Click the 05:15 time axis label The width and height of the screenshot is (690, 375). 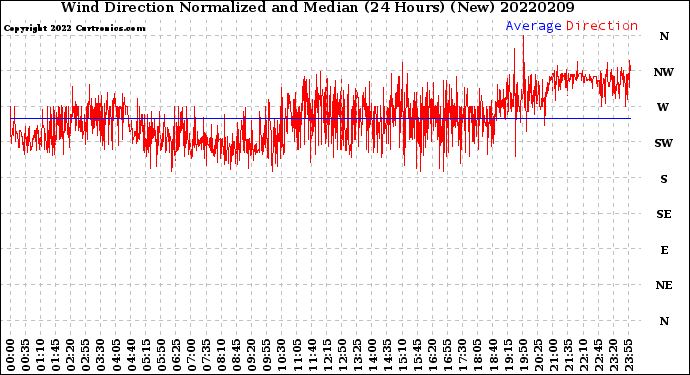pyautogui.click(x=147, y=355)
